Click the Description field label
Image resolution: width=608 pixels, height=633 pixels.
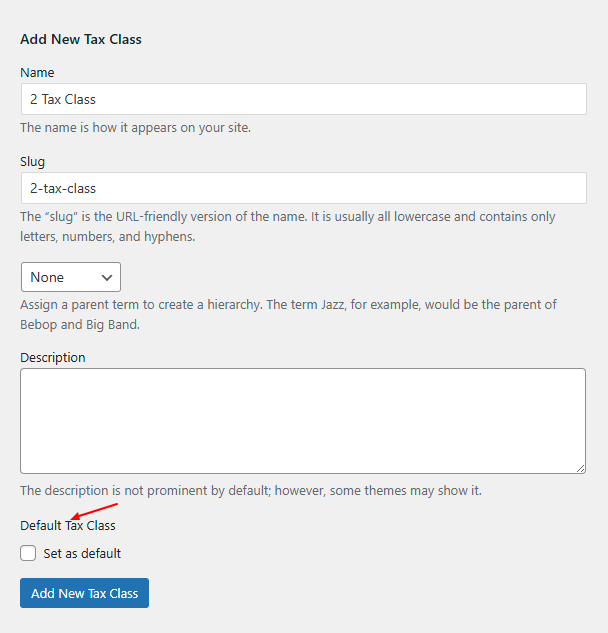coord(53,358)
